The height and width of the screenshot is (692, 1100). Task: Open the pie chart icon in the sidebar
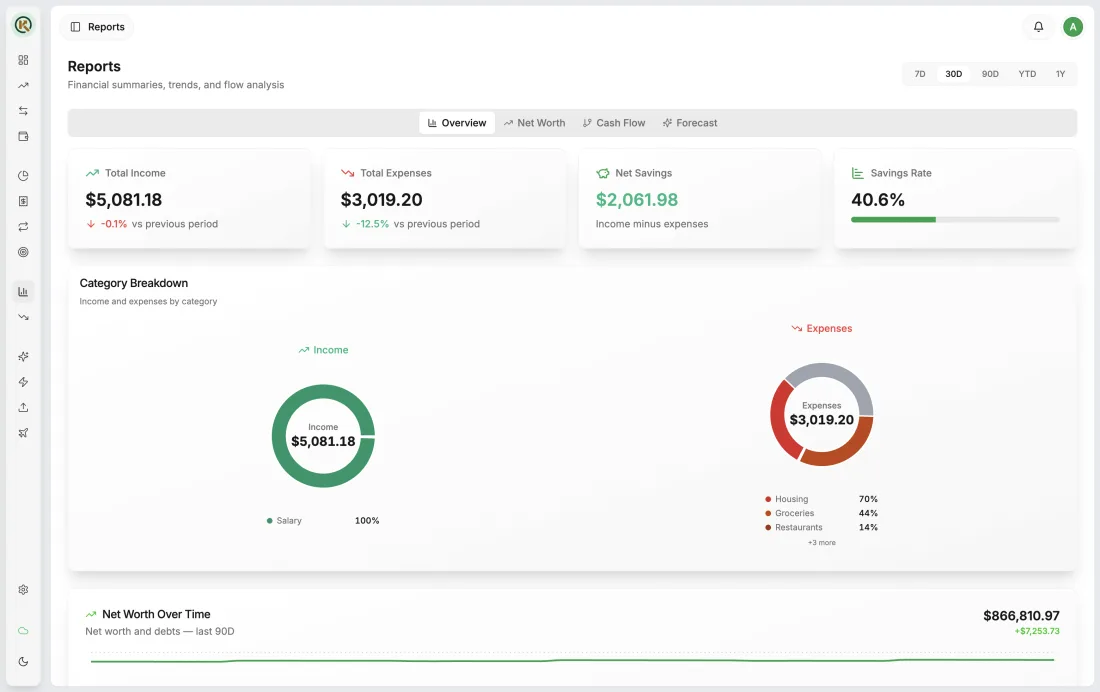click(23, 175)
